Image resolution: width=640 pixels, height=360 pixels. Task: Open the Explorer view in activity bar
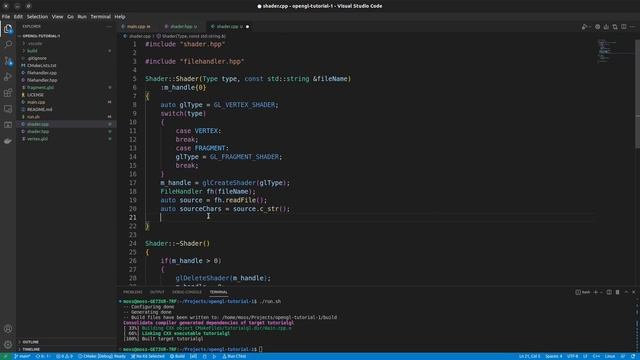8,29
